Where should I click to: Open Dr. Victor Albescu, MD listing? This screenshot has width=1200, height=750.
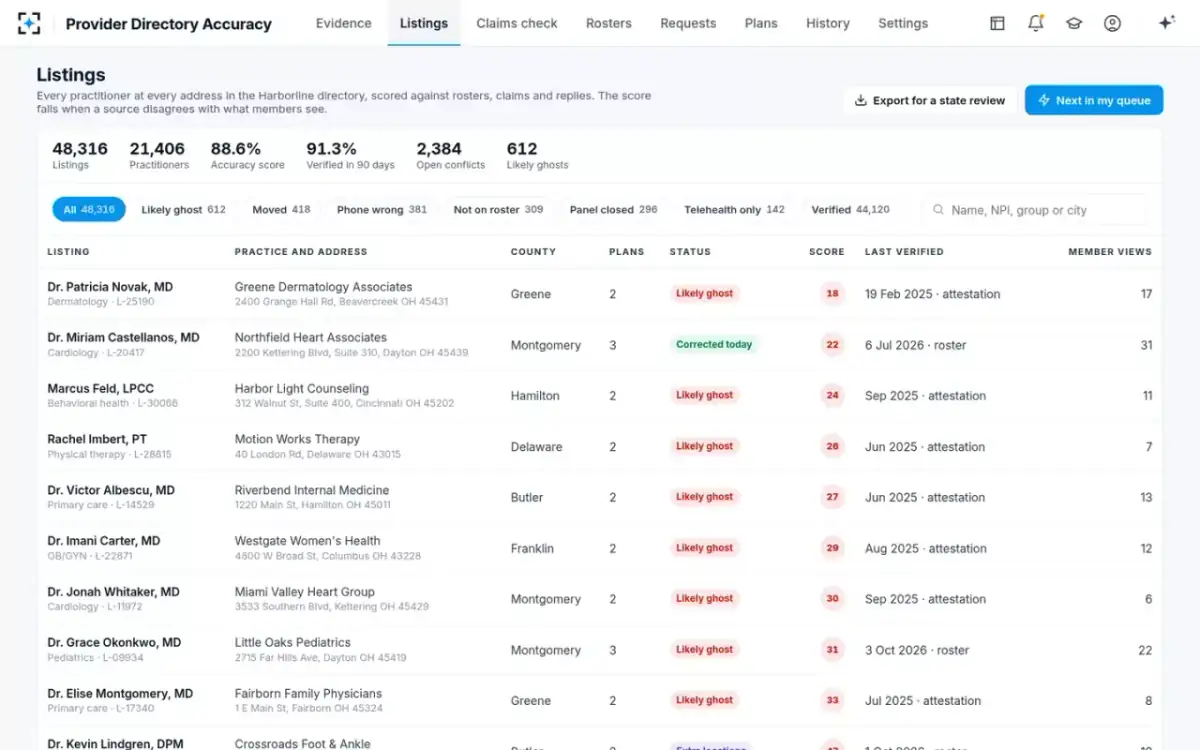[111, 490]
